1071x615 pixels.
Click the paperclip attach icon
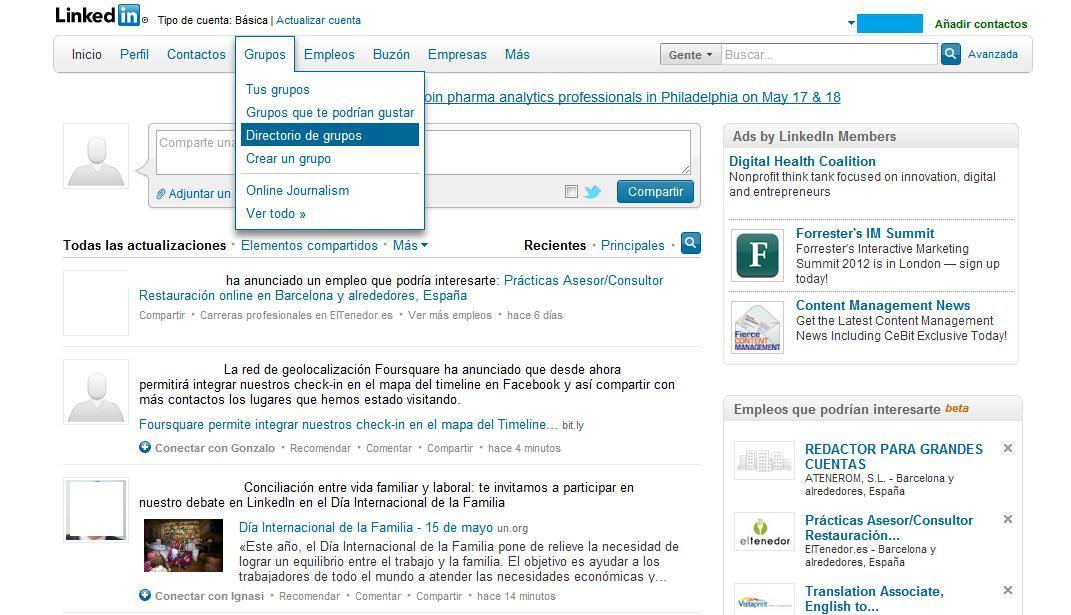161,194
